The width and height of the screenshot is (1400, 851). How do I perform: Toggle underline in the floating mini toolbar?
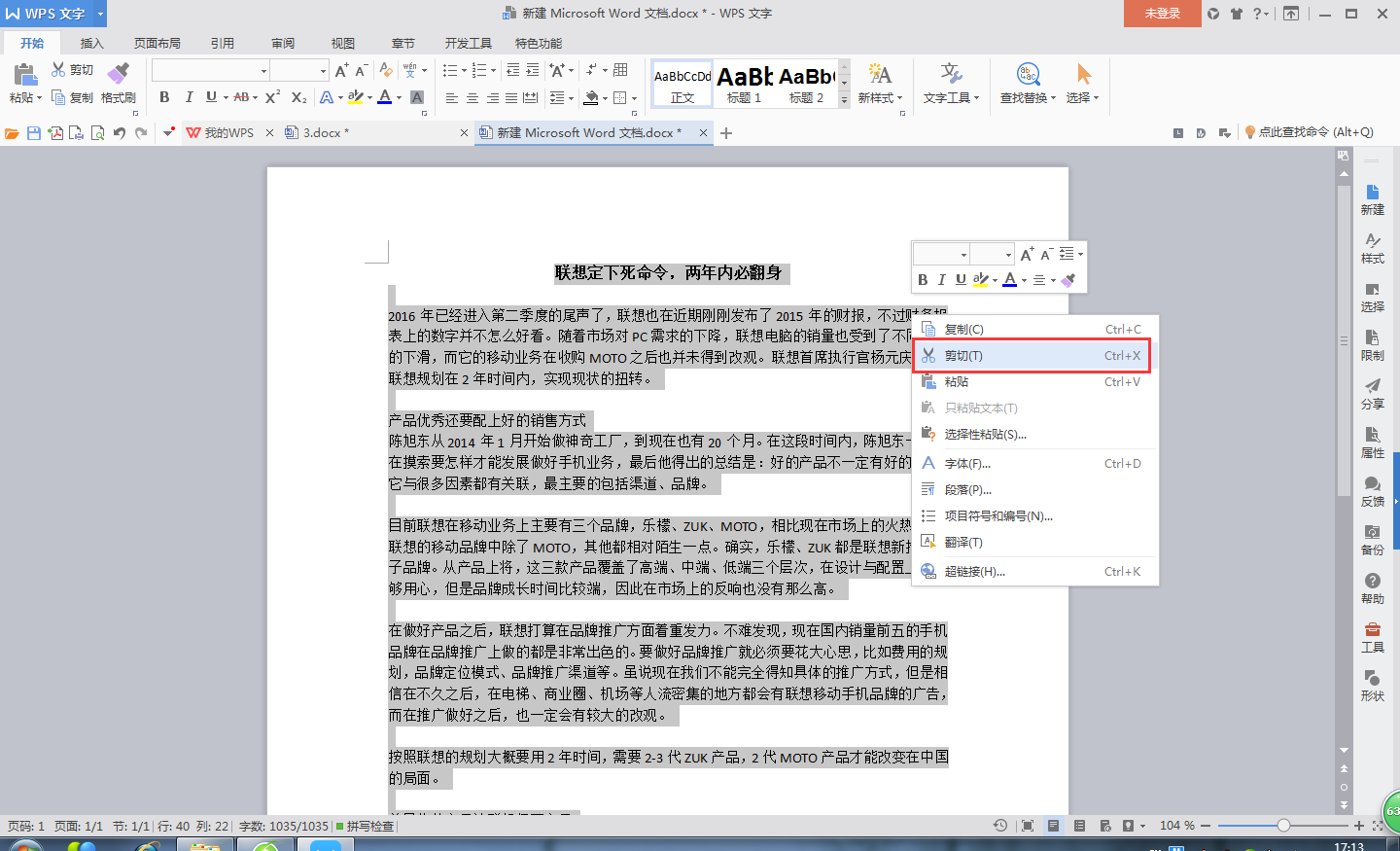(x=961, y=280)
